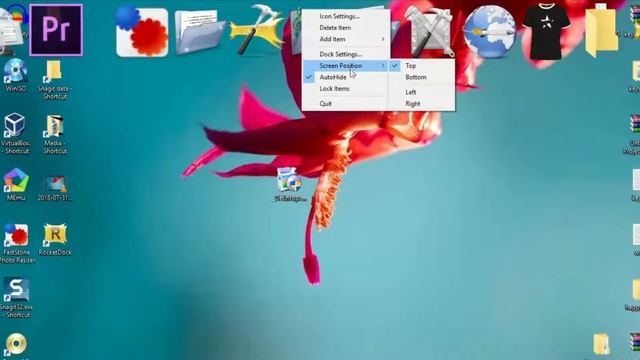This screenshot has width=640, height=360.
Task: Select FastStone Photo Resizer desktop shortcut
Action: pyautogui.click(x=16, y=243)
